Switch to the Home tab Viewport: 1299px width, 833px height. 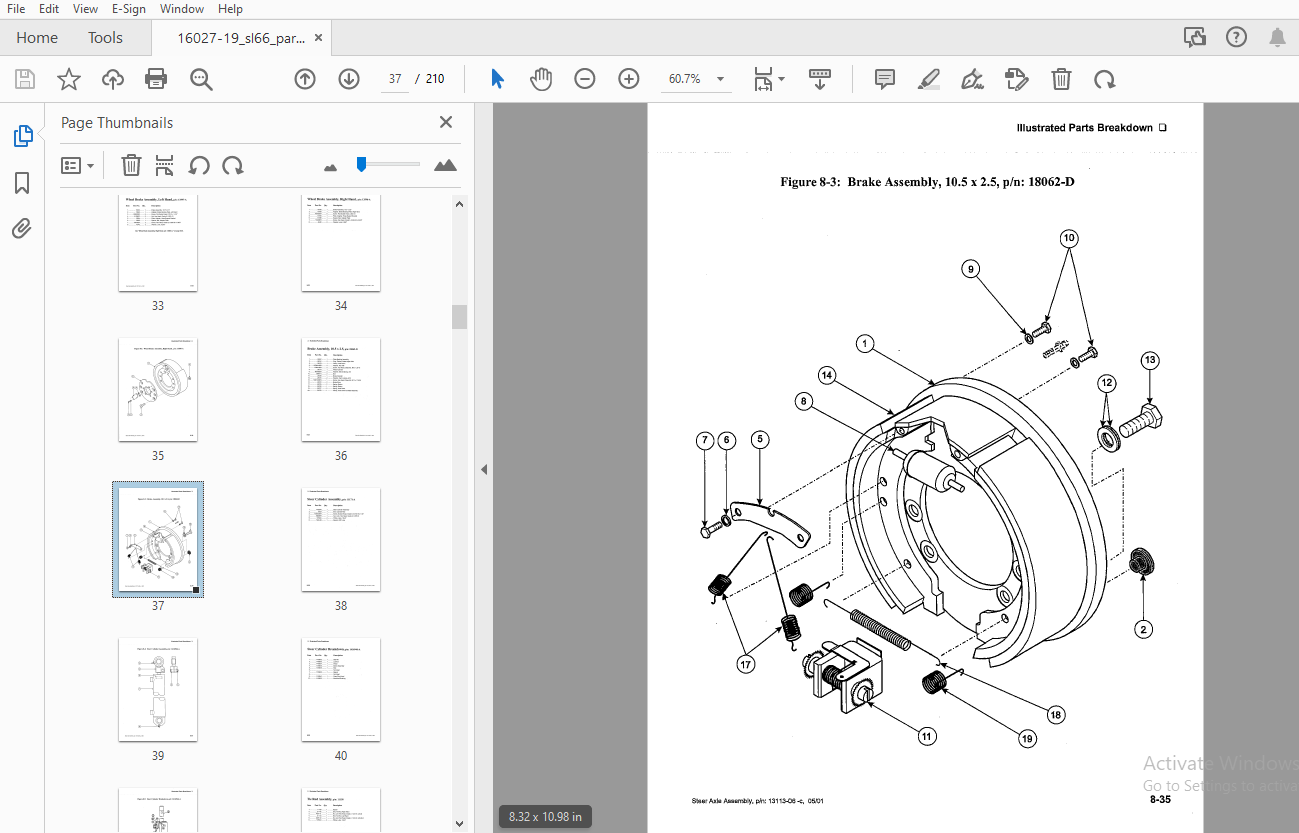click(x=37, y=38)
